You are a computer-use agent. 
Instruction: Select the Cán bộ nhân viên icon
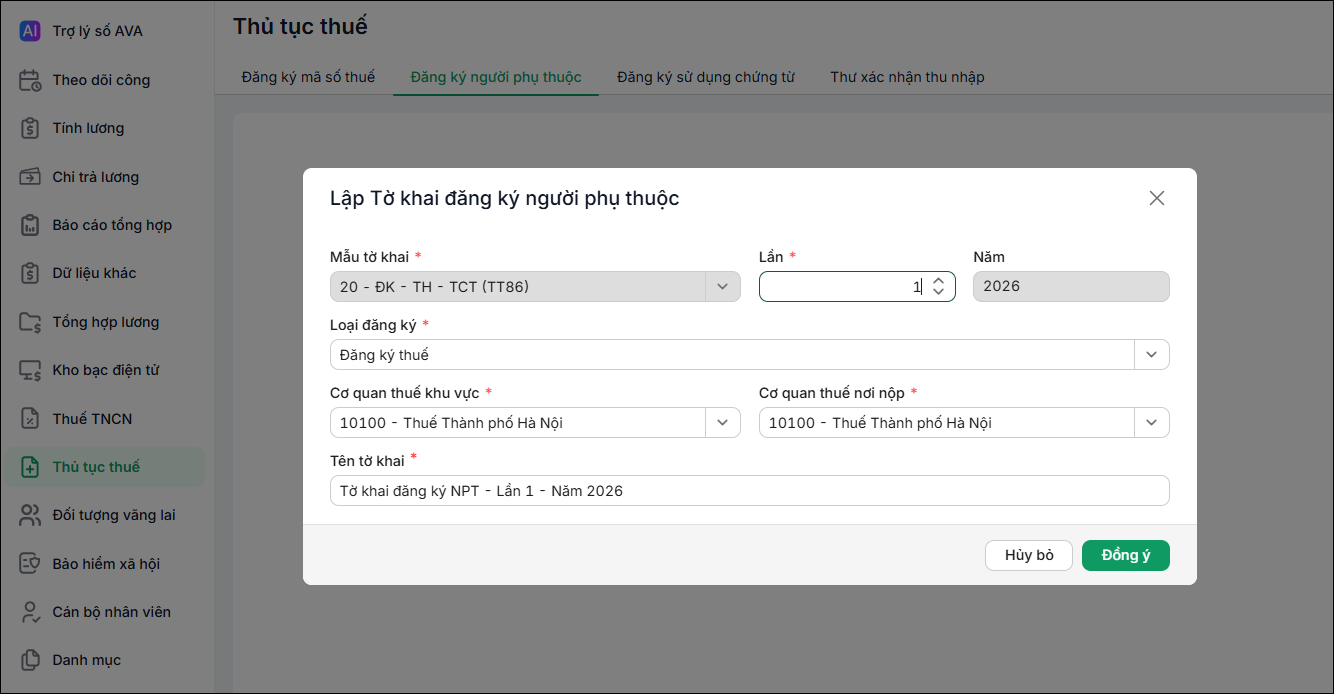[30, 612]
